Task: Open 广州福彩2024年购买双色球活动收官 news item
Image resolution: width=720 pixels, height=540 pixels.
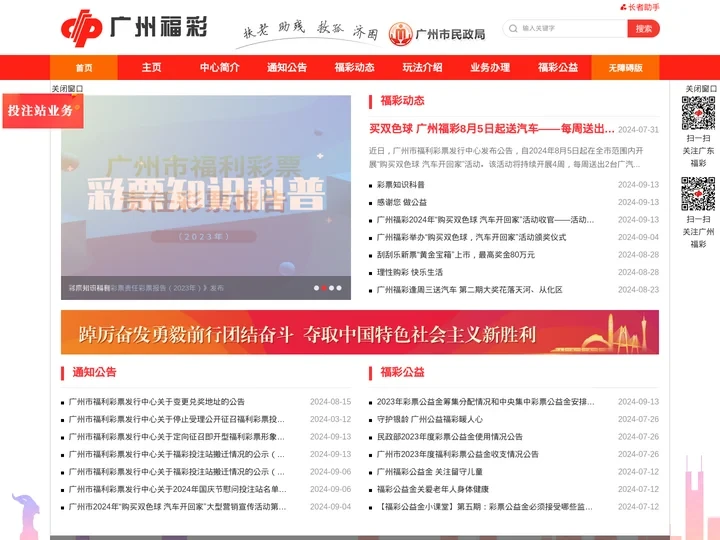Action: pos(485,219)
